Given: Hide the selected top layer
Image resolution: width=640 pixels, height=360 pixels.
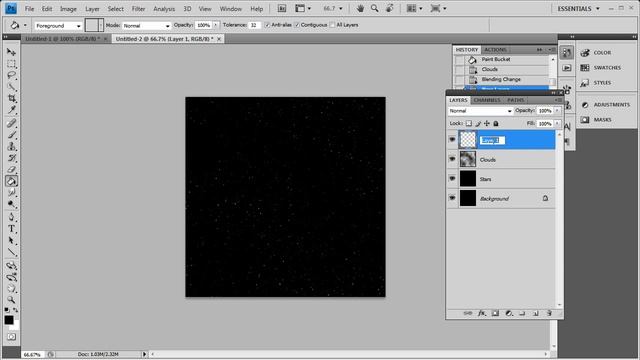Looking at the screenshot, I should [452, 140].
